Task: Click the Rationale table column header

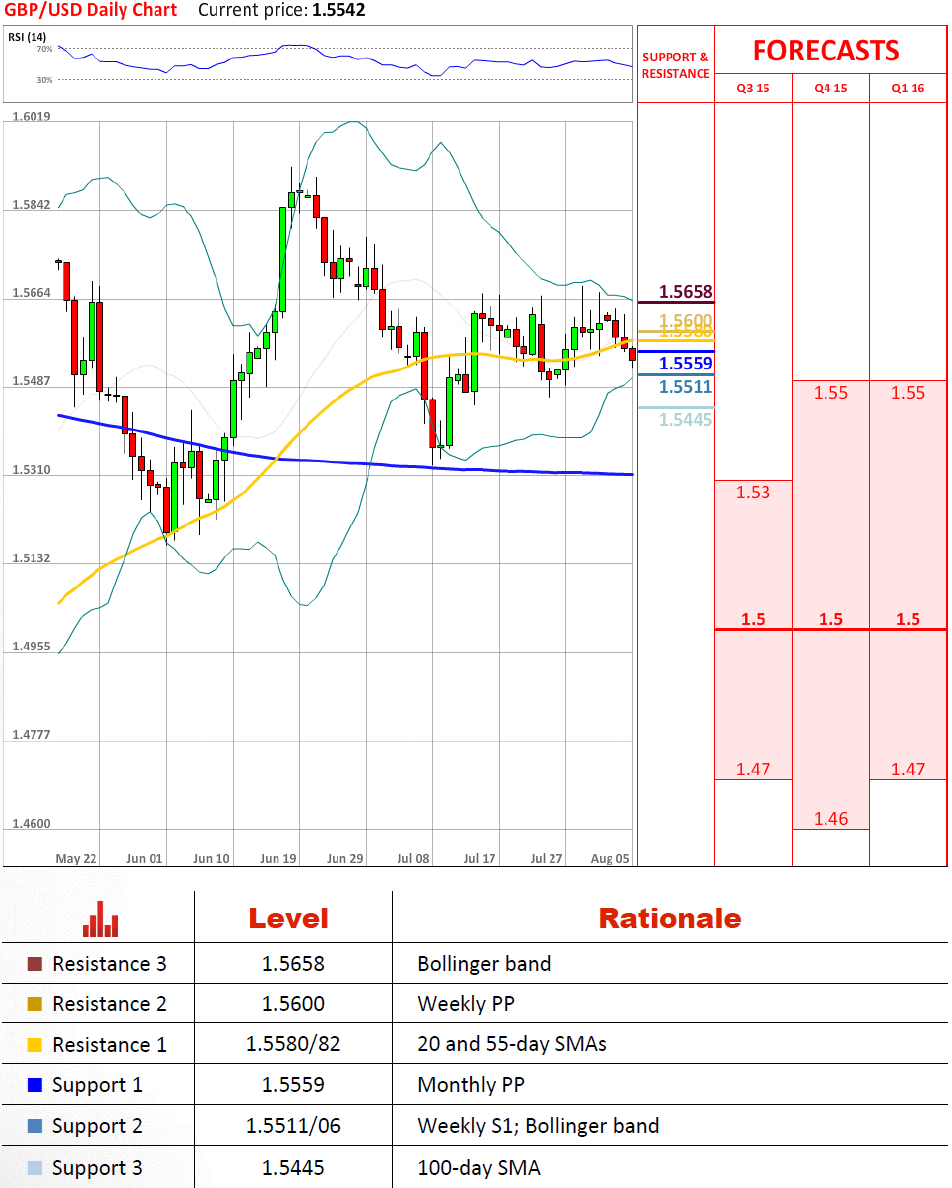Action: (x=669, y=919)
